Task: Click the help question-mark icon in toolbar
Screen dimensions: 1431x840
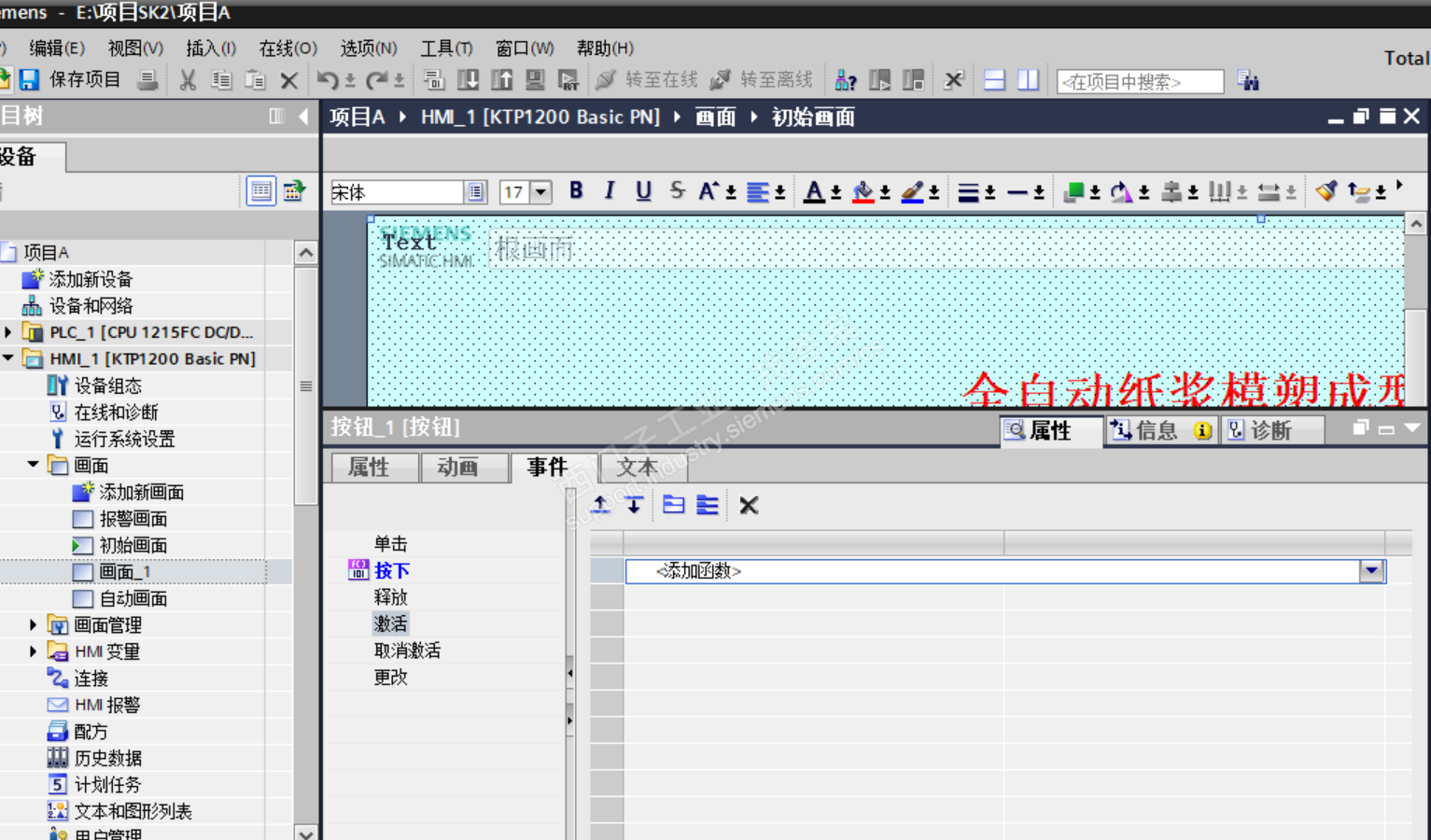Action: [x=846, y=80]
